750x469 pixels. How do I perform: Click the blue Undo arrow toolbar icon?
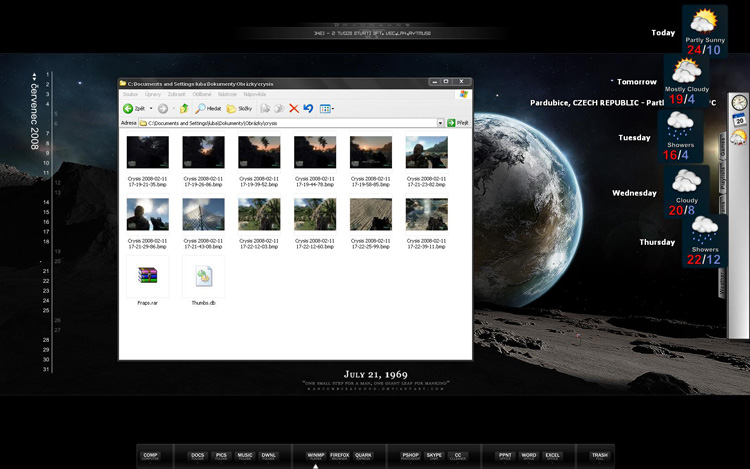coord(308,108)
